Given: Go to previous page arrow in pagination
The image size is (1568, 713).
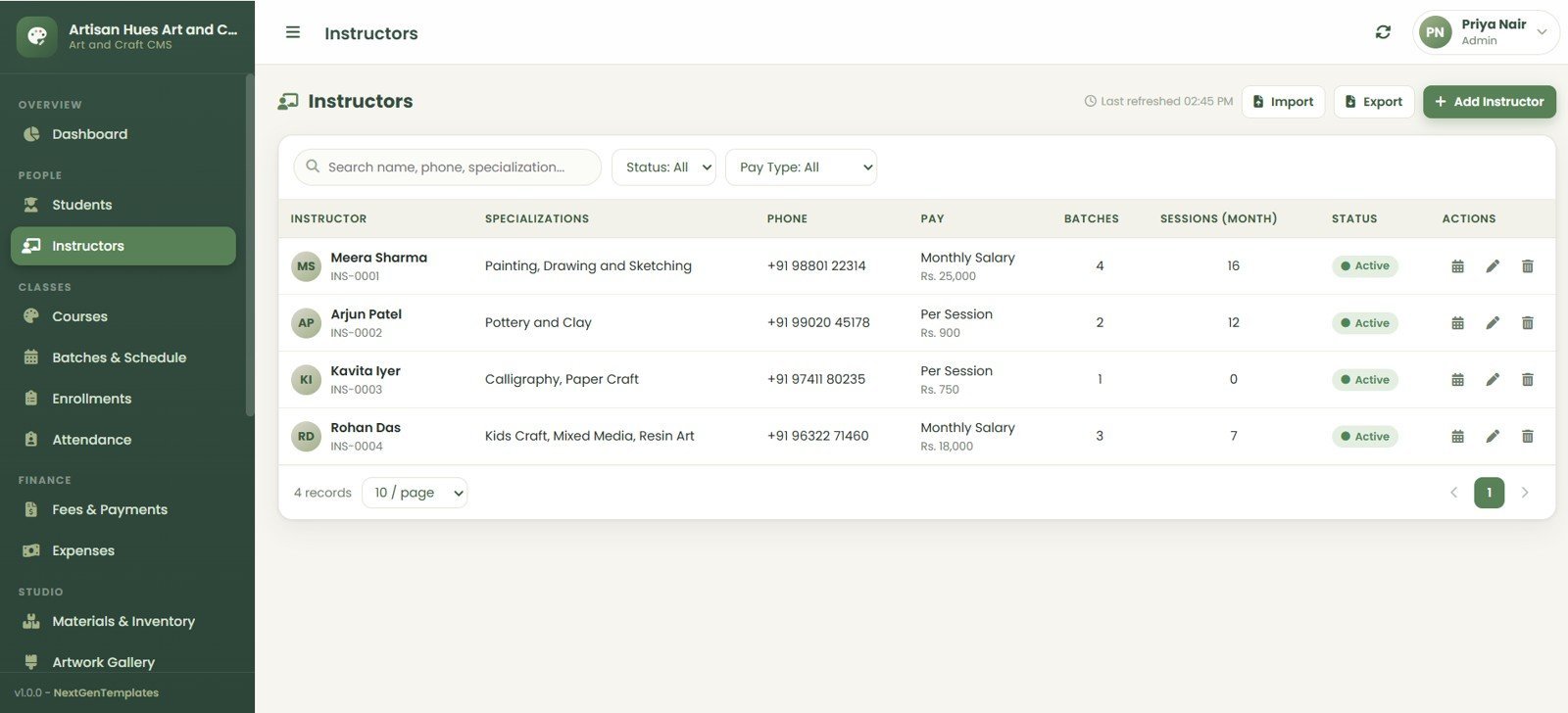Looking at the screenshot, I should click(1453, 493).
